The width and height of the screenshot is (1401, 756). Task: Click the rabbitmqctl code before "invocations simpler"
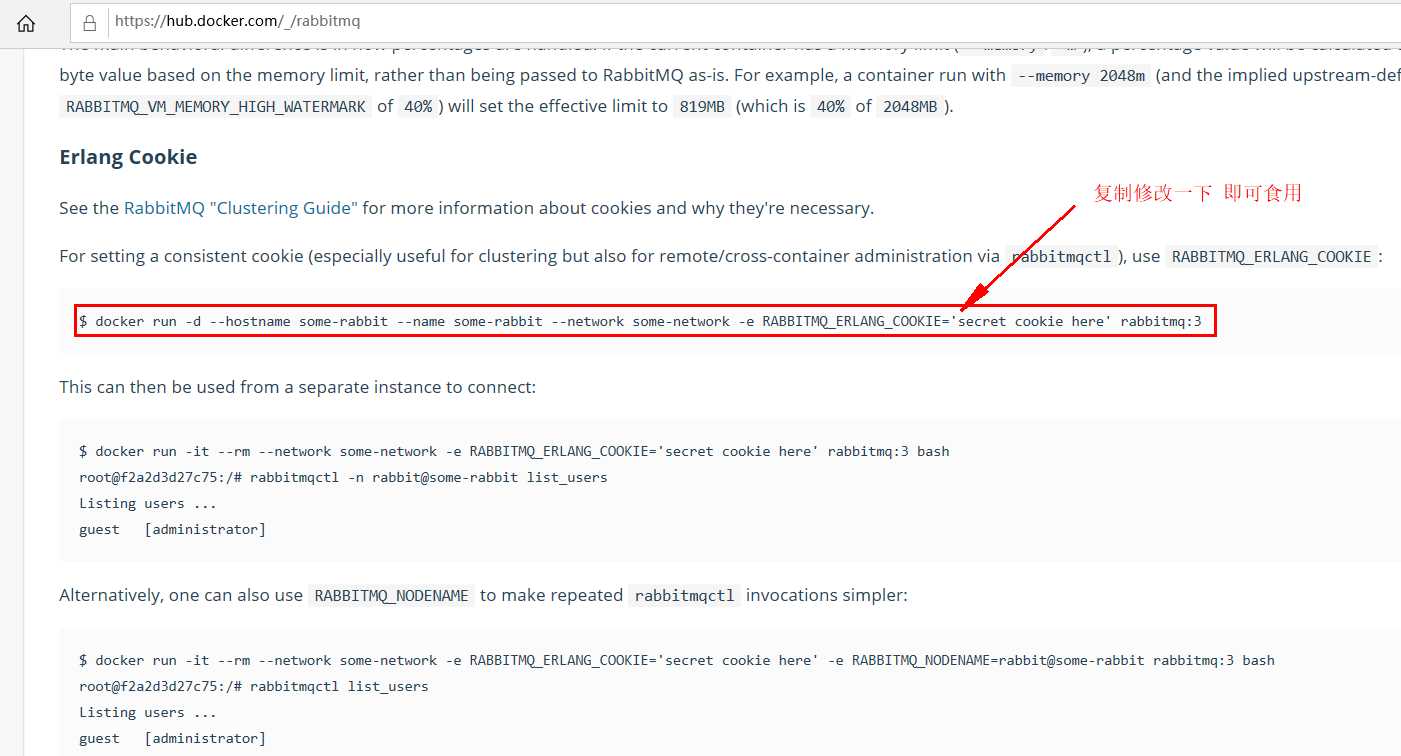685,596
